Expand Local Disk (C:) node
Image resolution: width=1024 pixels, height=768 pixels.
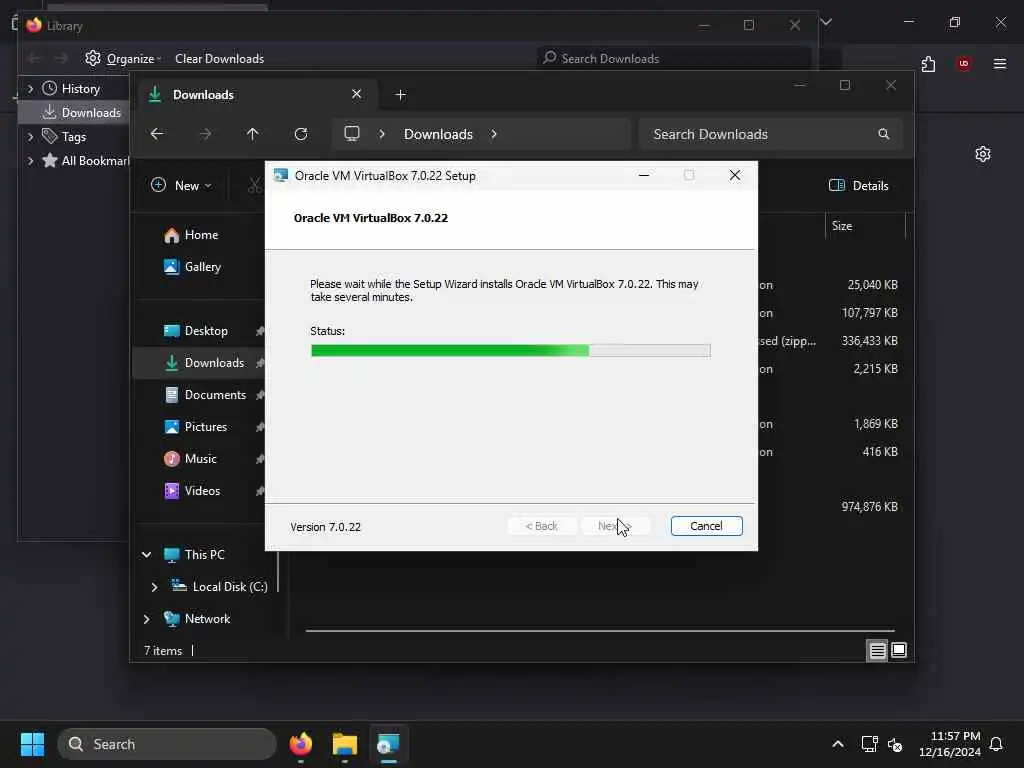[154, 586]
